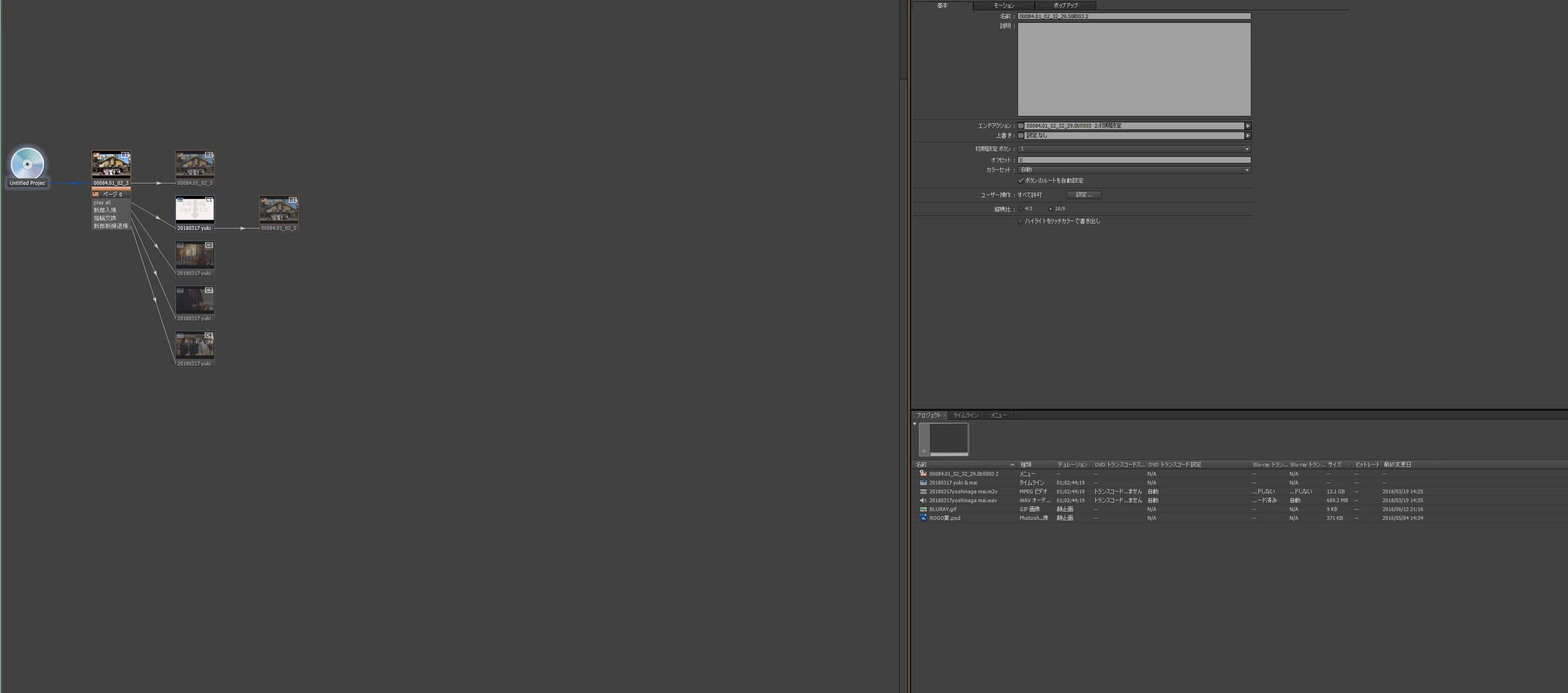Switch to the モーション tab
Viewport: 1568px width, 693px height.
click(1004, 6)
